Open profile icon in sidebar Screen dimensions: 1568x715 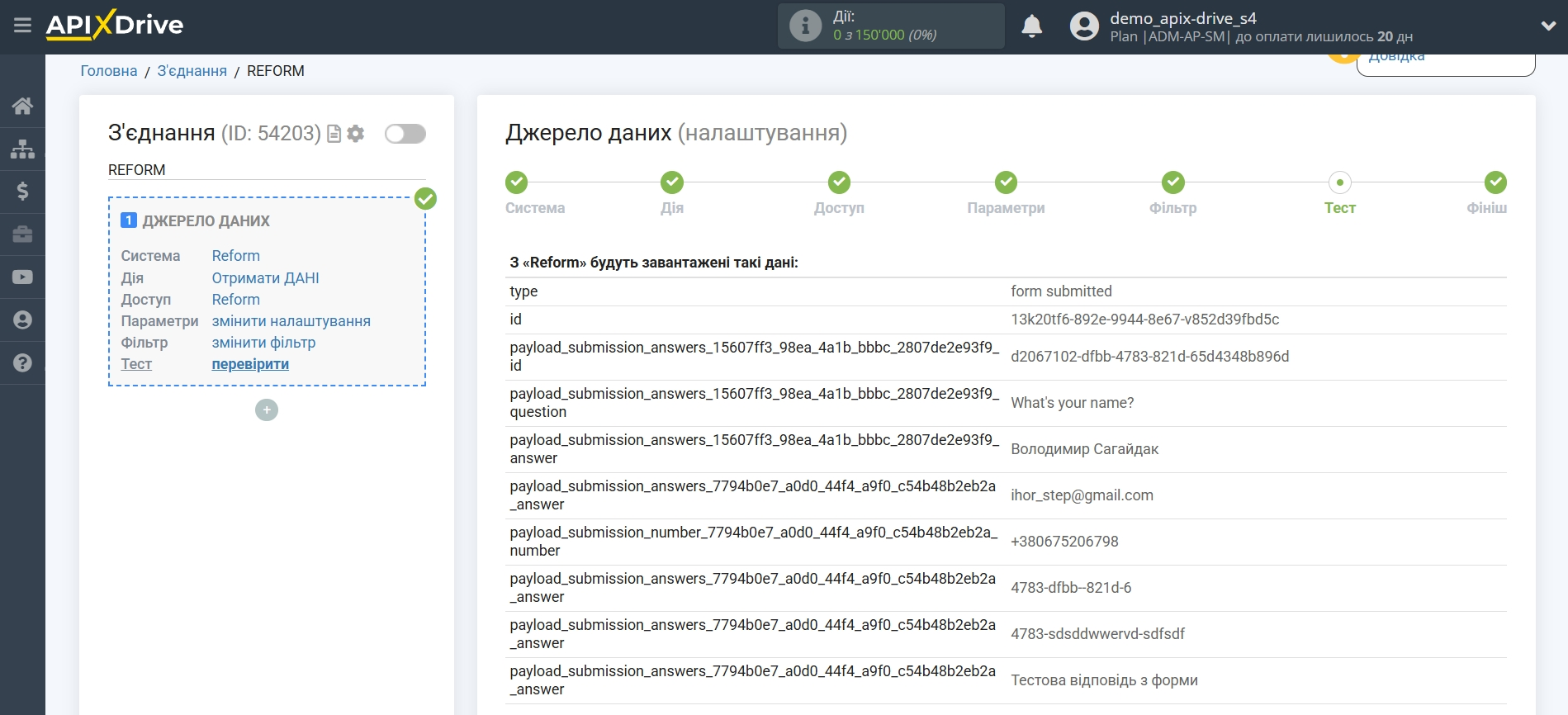22,320
